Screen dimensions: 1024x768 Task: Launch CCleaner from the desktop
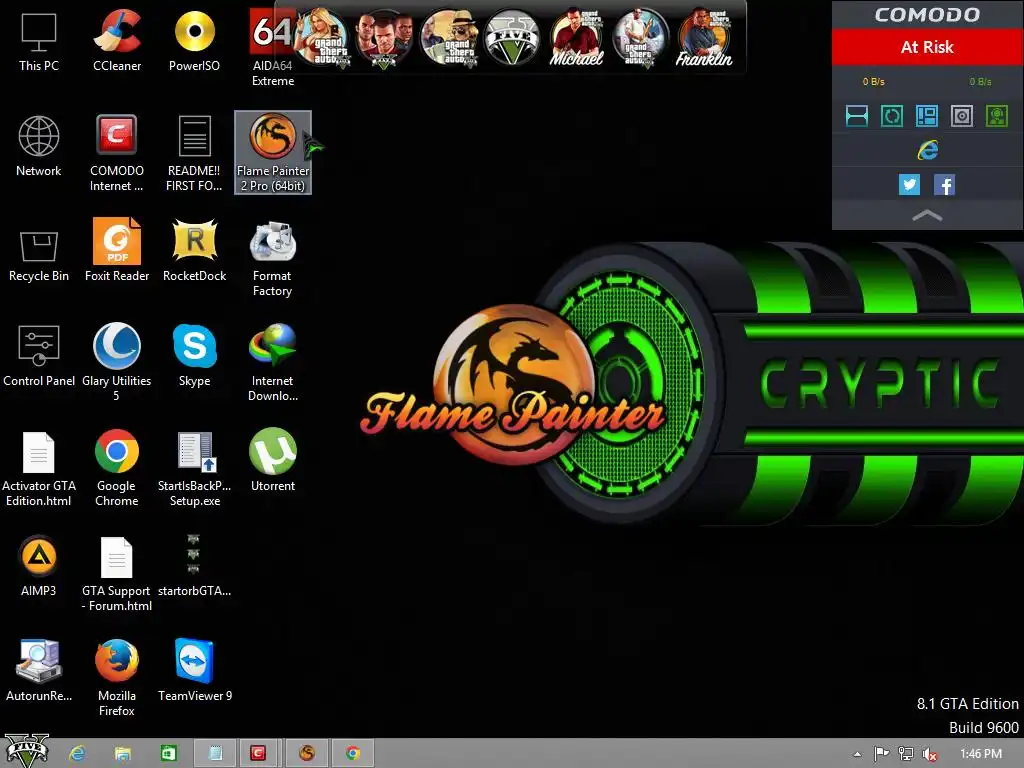pos(117,41)
